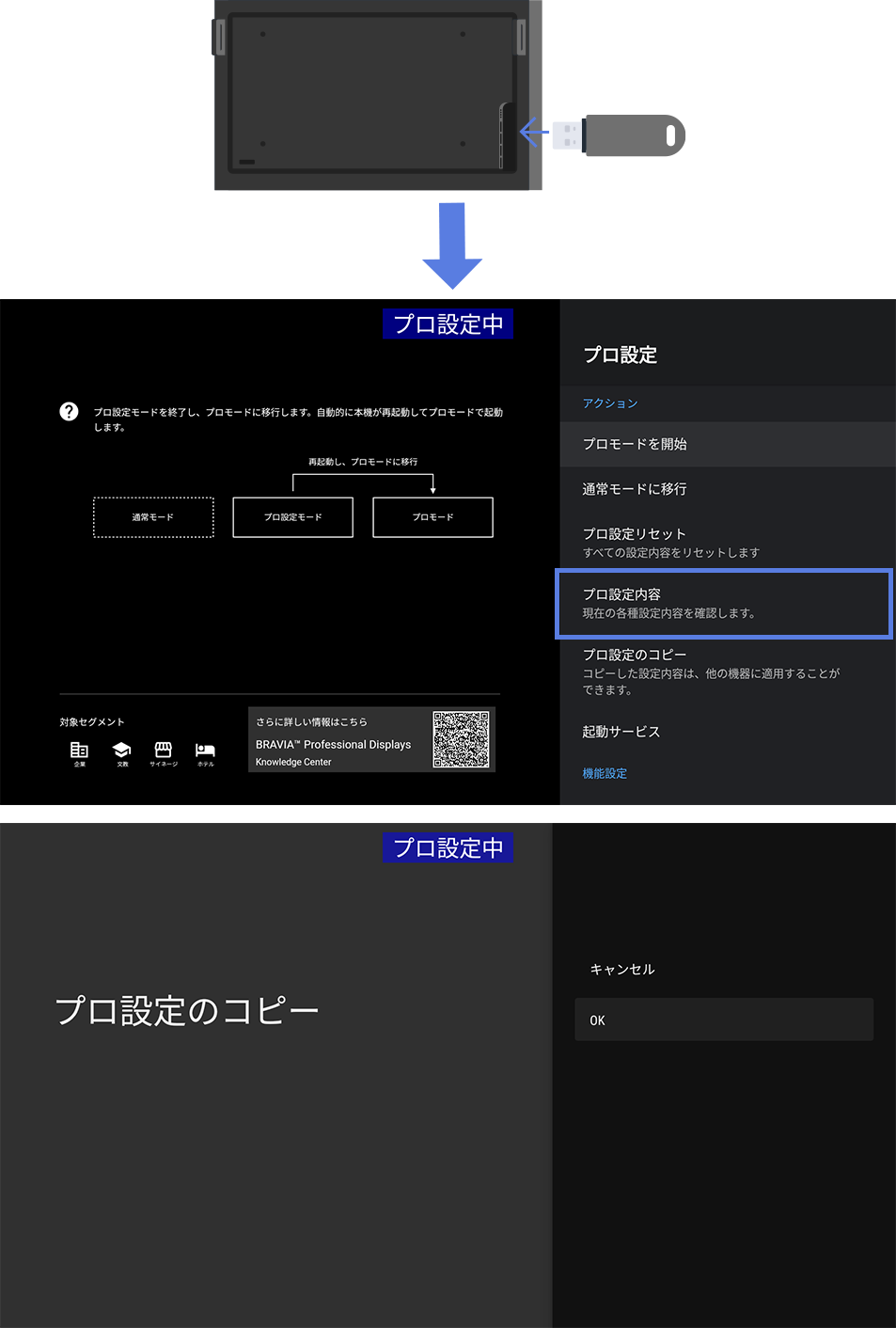Click the help question mark icon
The image size is (896, 1328).
[69, 411]
